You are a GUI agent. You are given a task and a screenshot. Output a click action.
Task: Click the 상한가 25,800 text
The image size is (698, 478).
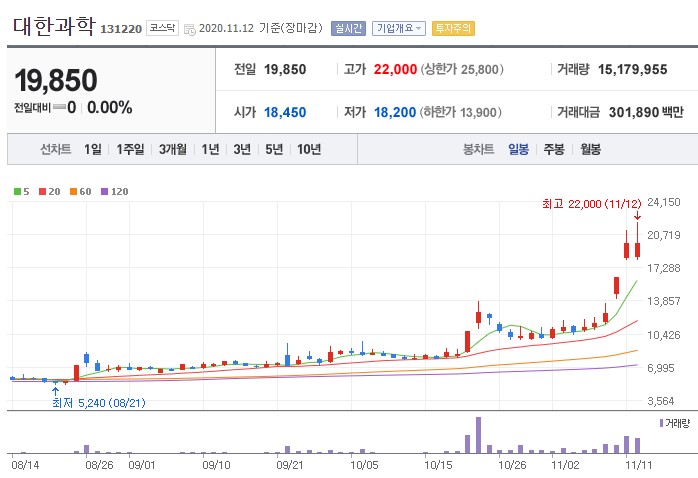462,69
